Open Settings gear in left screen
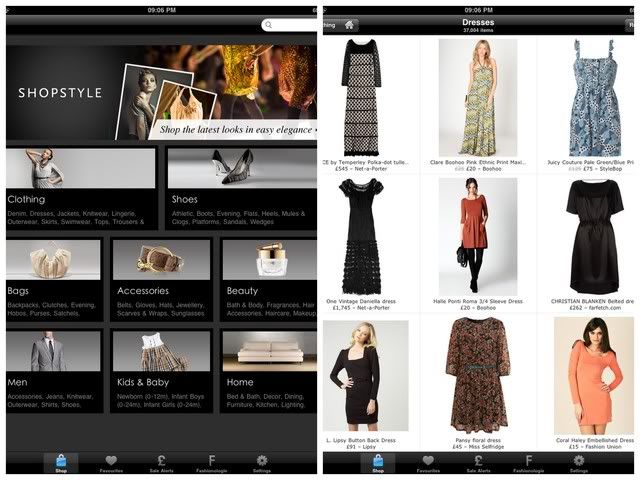 [262, 463]
